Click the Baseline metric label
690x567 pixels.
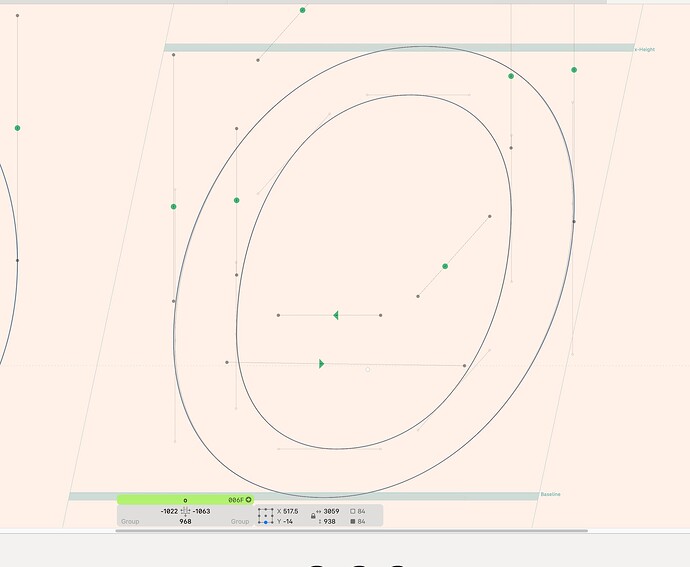(x=551, y=494)
